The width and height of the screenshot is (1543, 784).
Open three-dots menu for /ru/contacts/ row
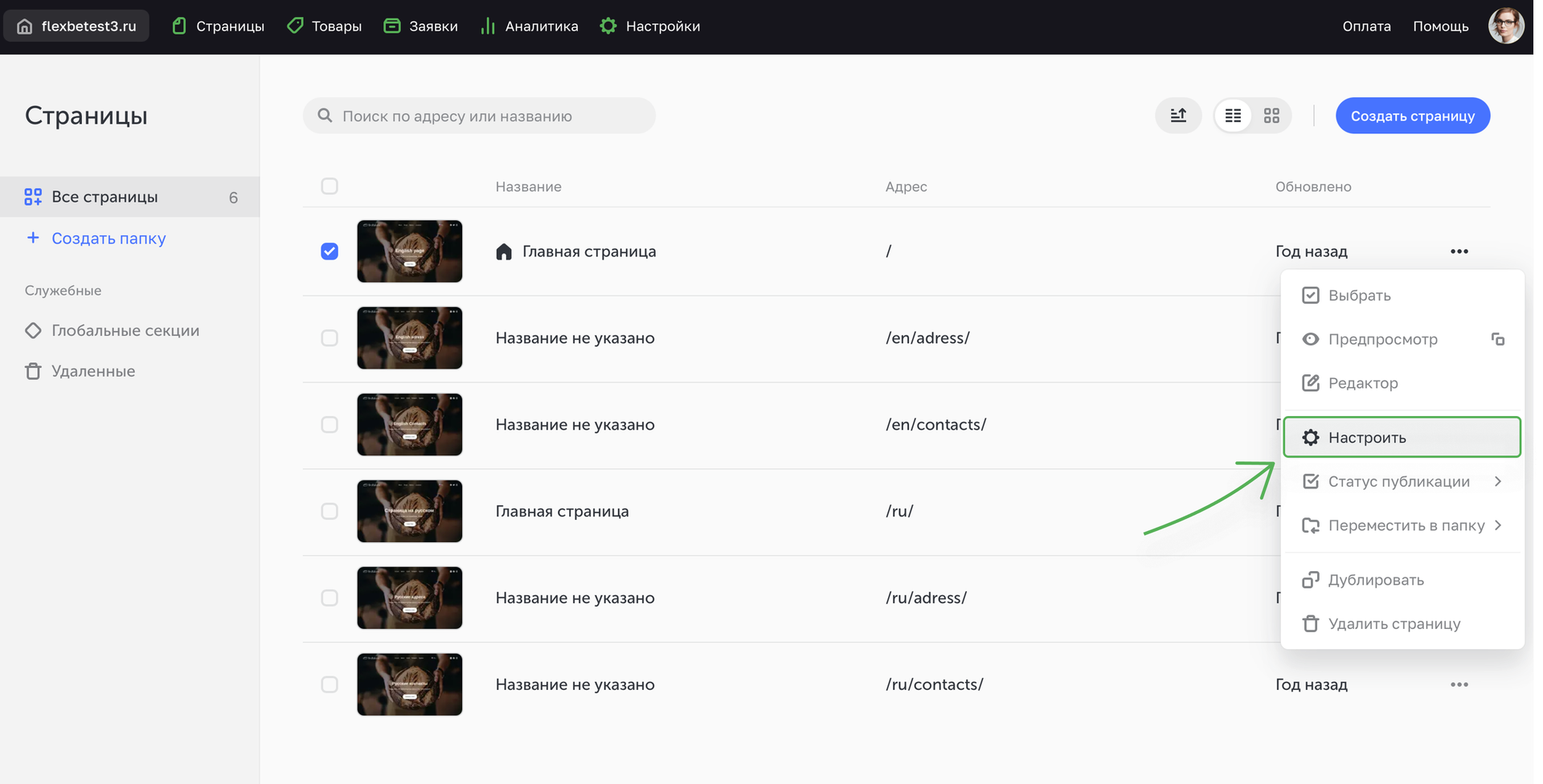coord(1459,684)
